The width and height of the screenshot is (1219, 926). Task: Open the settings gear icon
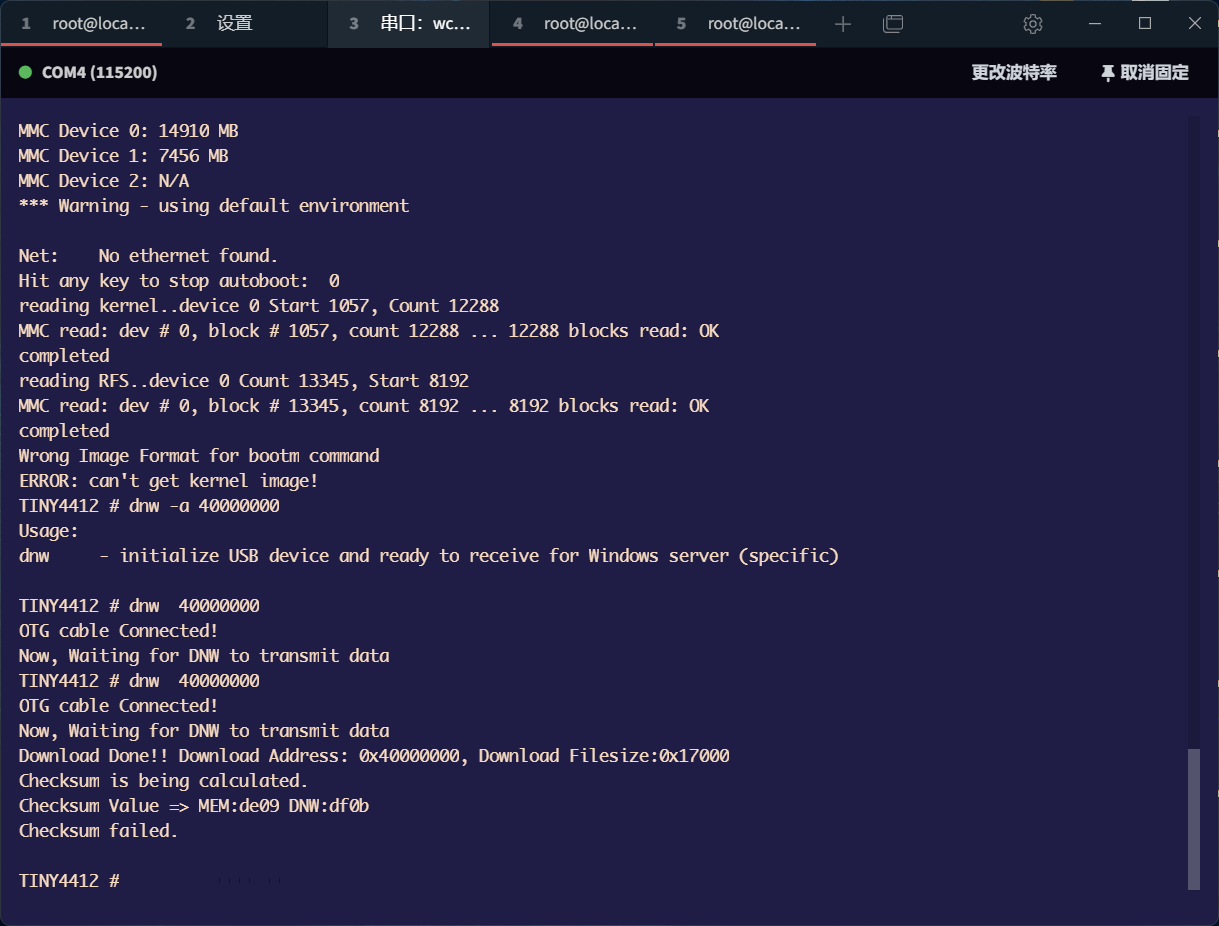[1033, 24]
